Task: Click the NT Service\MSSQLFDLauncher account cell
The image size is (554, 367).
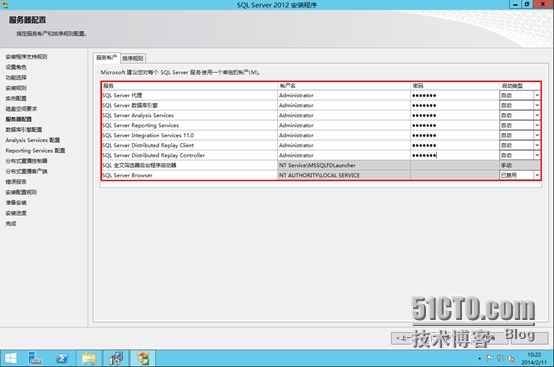Action: point(344,165)
